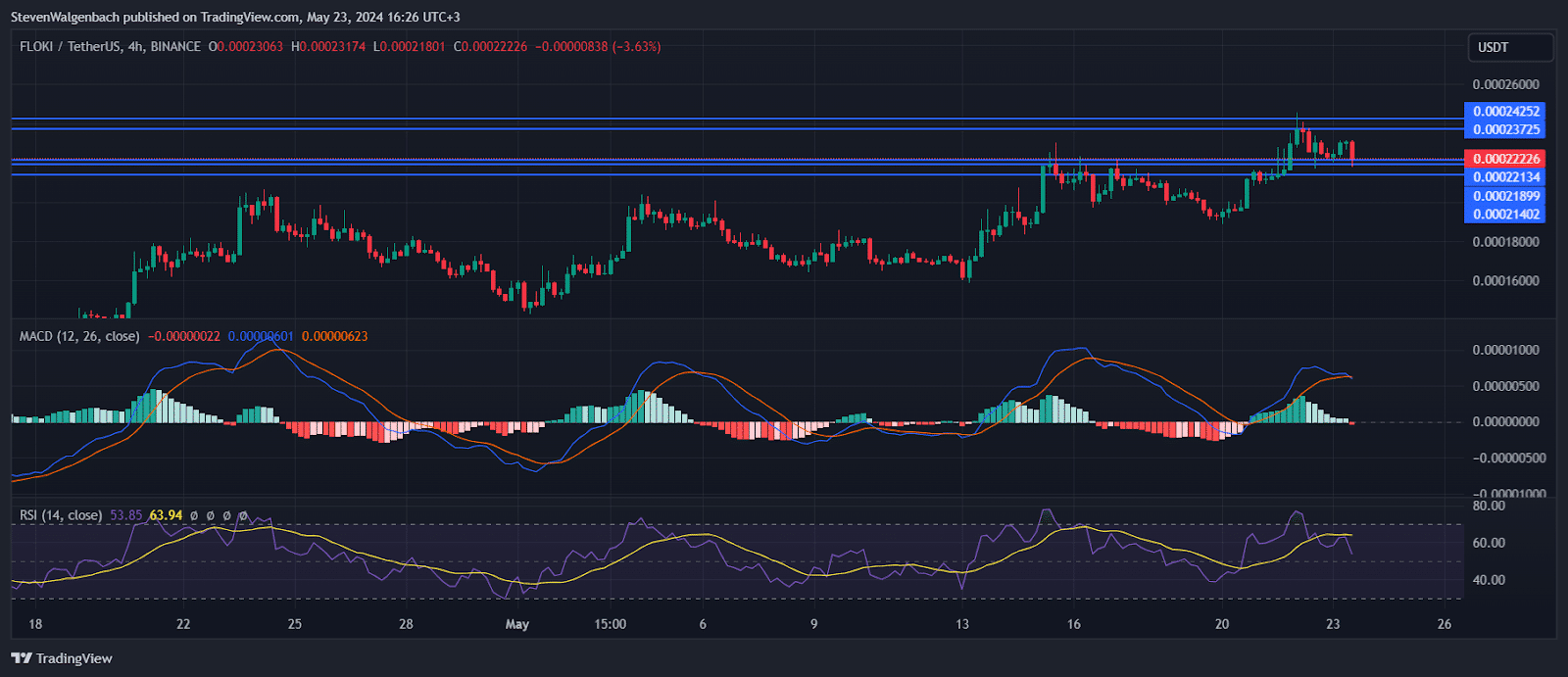Select the 0.00021899 blue price label
Screen dimensions: 1568x677
[x=1505, y=196]
